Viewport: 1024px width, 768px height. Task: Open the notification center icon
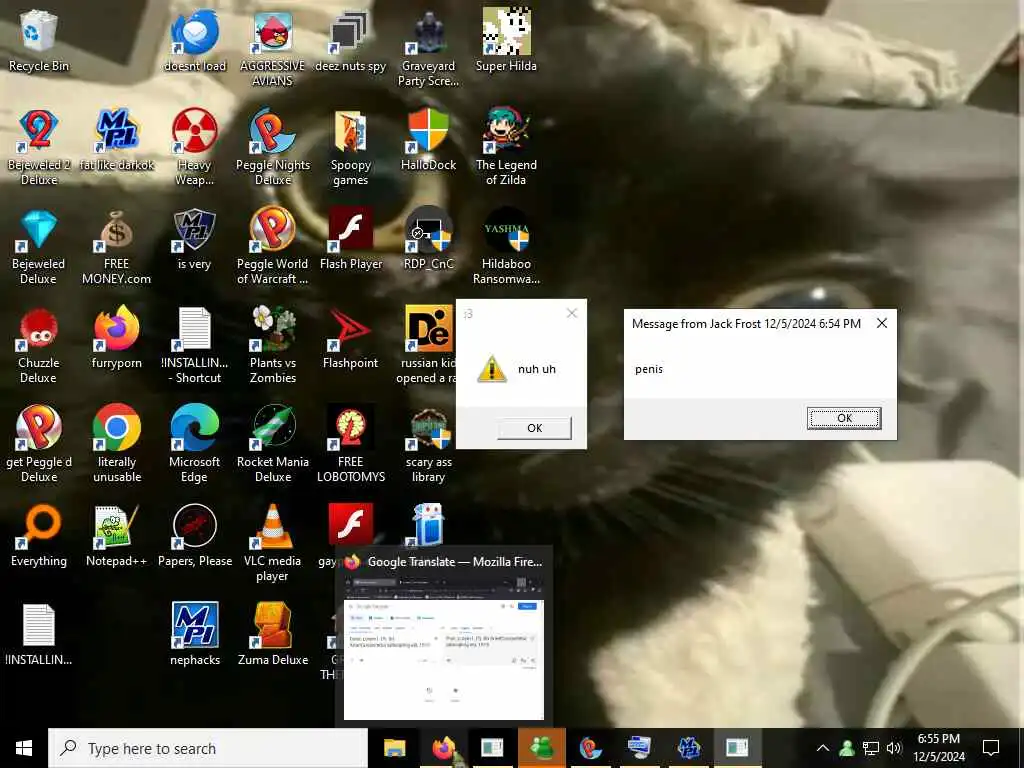point(991,748)
